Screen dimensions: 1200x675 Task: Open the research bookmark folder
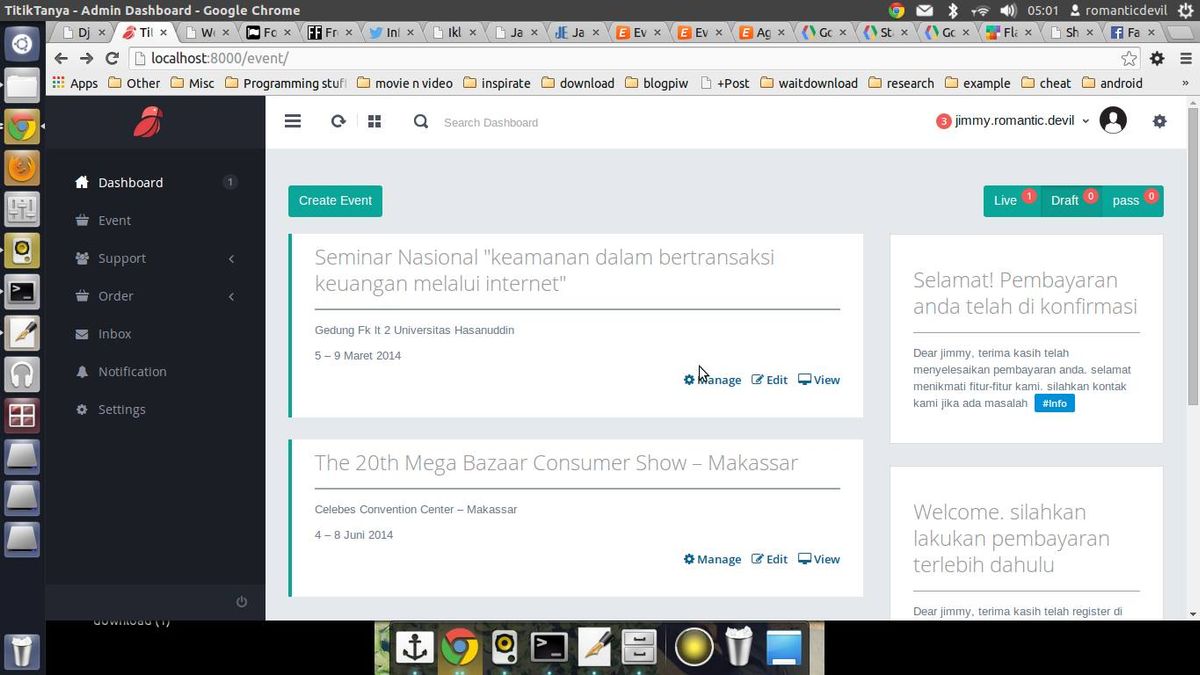tap(901, 83)
